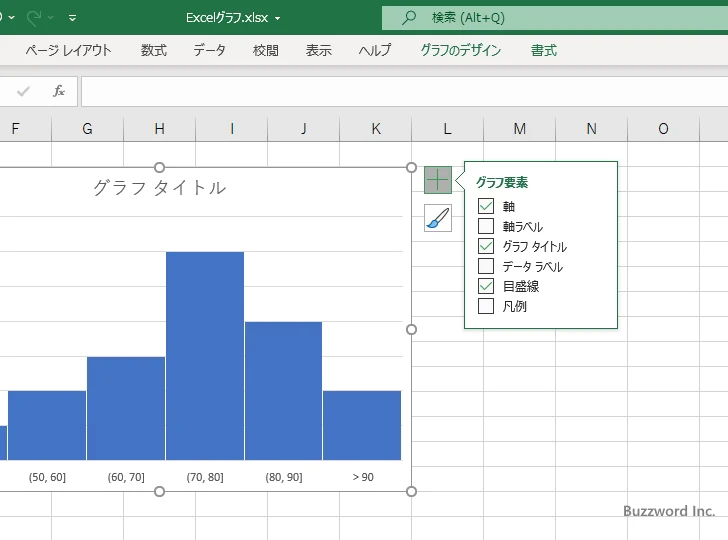The height and width of the screenshot is (540, 728).
Task: Enable the 軸ラベル checkbox
Action: 486,226
